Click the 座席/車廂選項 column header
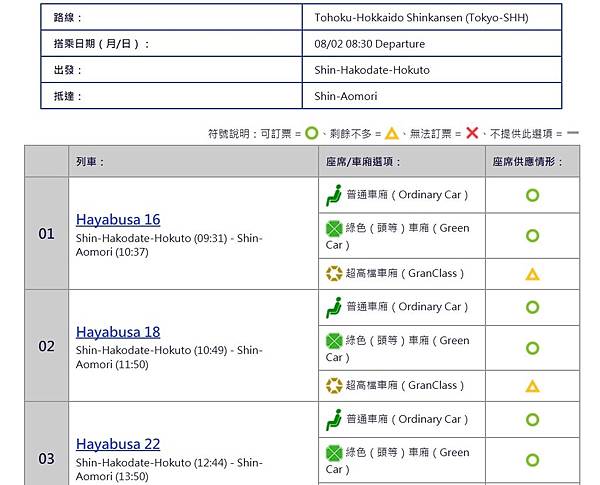600x485 pixels. pos(363,162)
